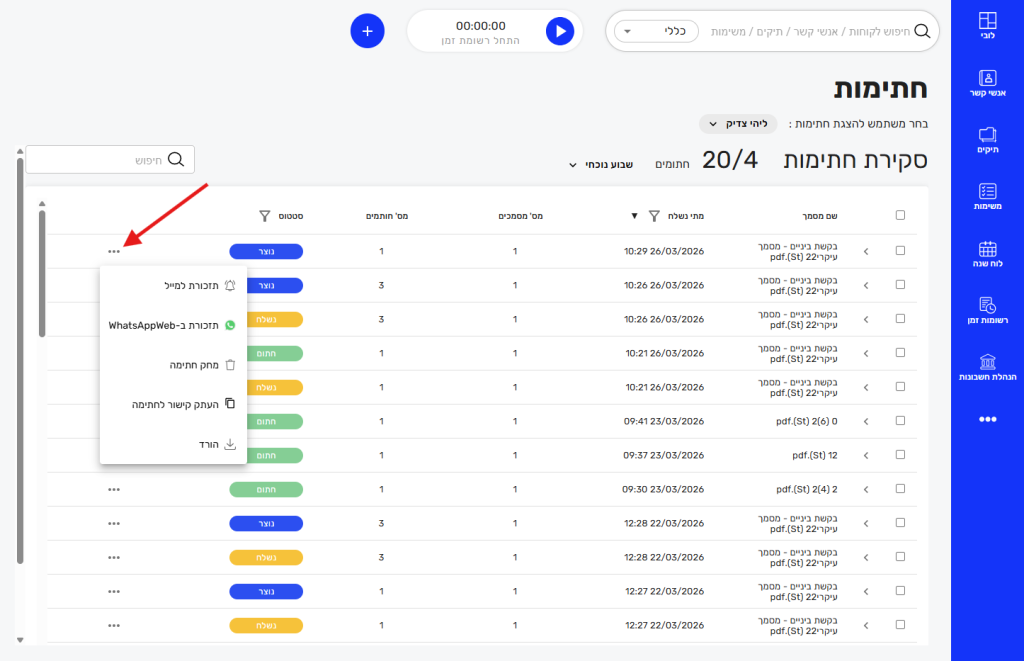
Task: Select checkbox for pdf.(St) 12 row
Action: (900, 455)
